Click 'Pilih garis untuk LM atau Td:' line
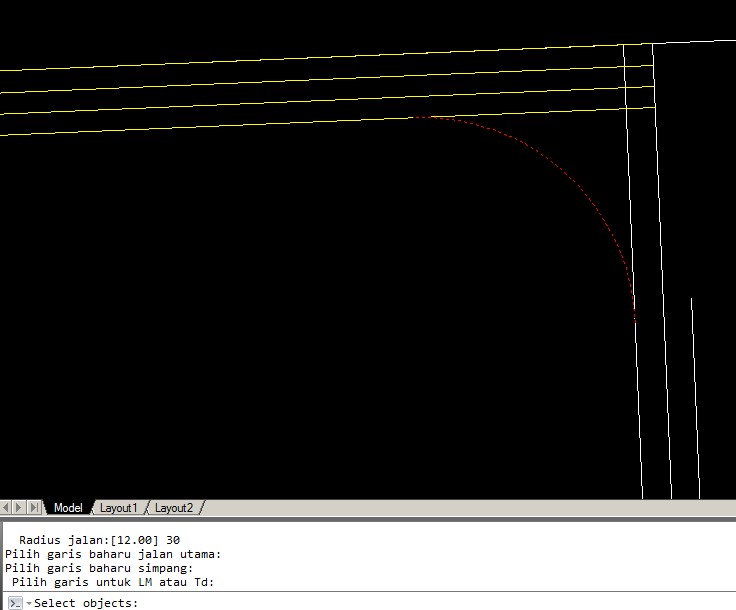Screen dimensions: 736x610 (113, 582)
